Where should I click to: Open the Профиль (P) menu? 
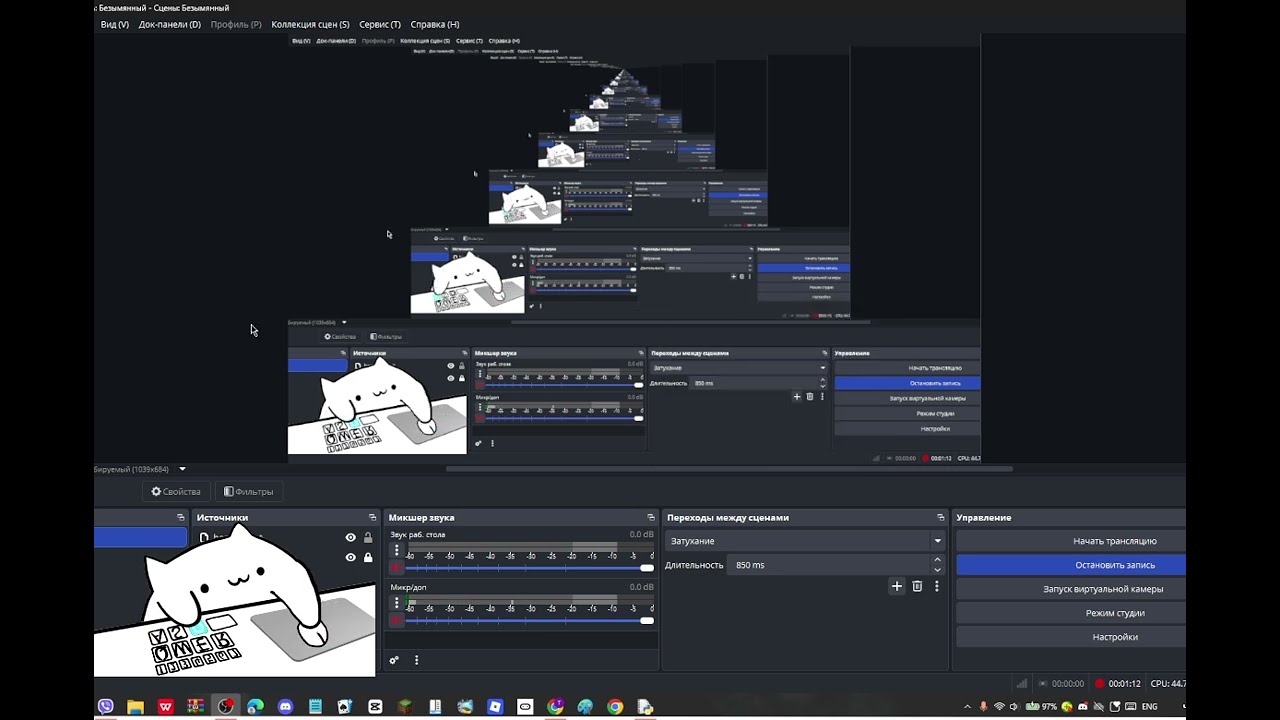[236, 24]
